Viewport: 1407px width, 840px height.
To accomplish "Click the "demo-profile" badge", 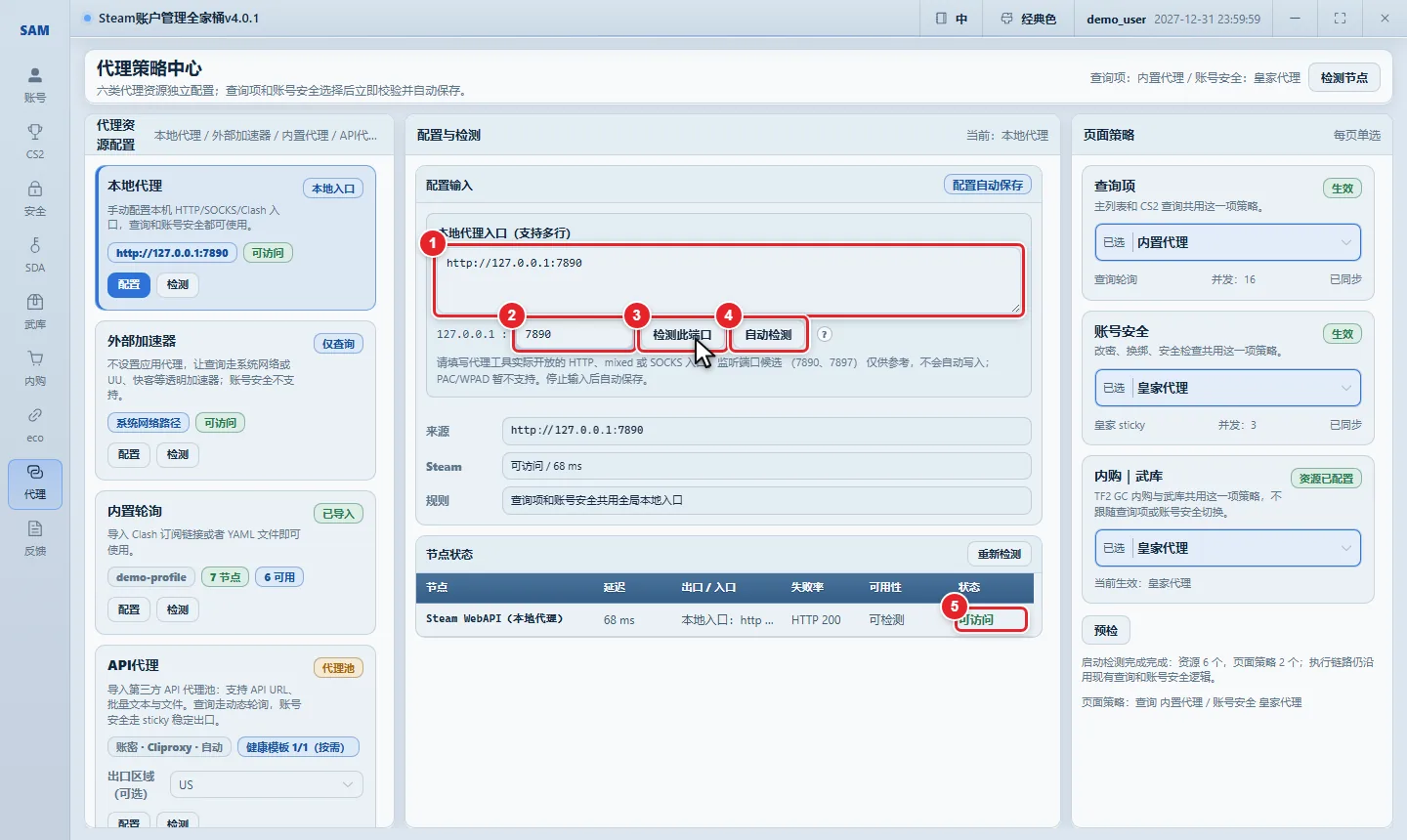I will (x=151, y=577).
